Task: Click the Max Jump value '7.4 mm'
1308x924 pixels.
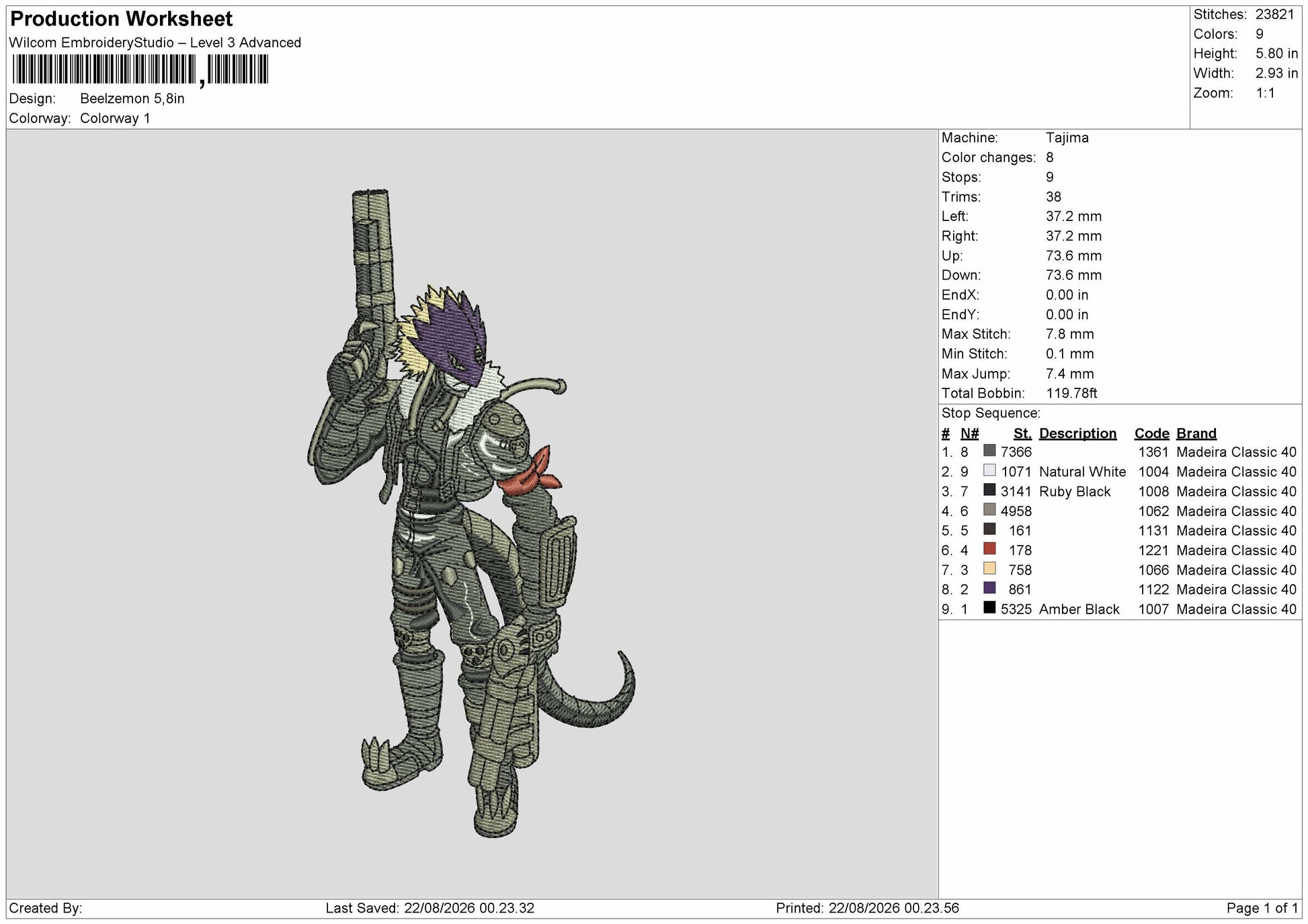Action: [1070, 374]
